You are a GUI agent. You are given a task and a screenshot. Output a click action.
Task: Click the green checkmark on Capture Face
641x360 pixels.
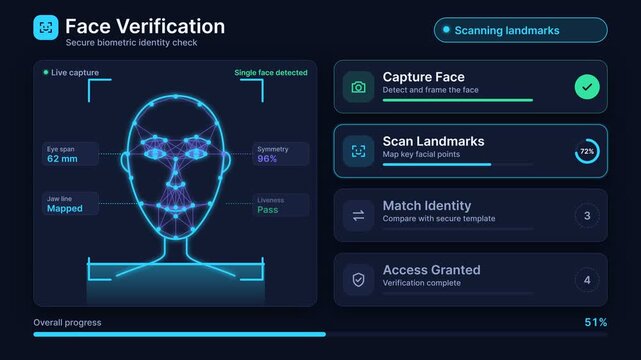(587, 87)
